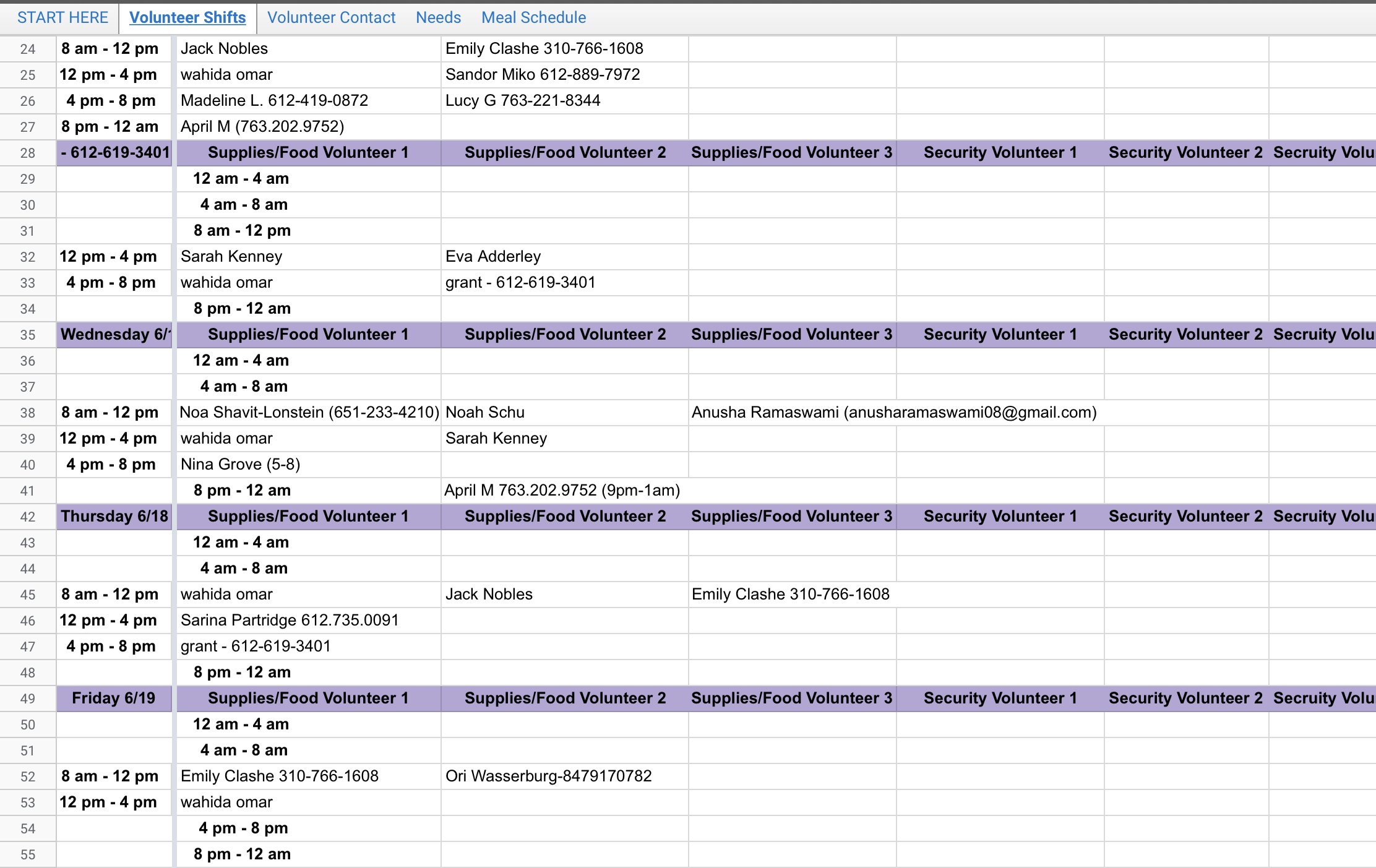Select row 35 header number

coord(28,335)
